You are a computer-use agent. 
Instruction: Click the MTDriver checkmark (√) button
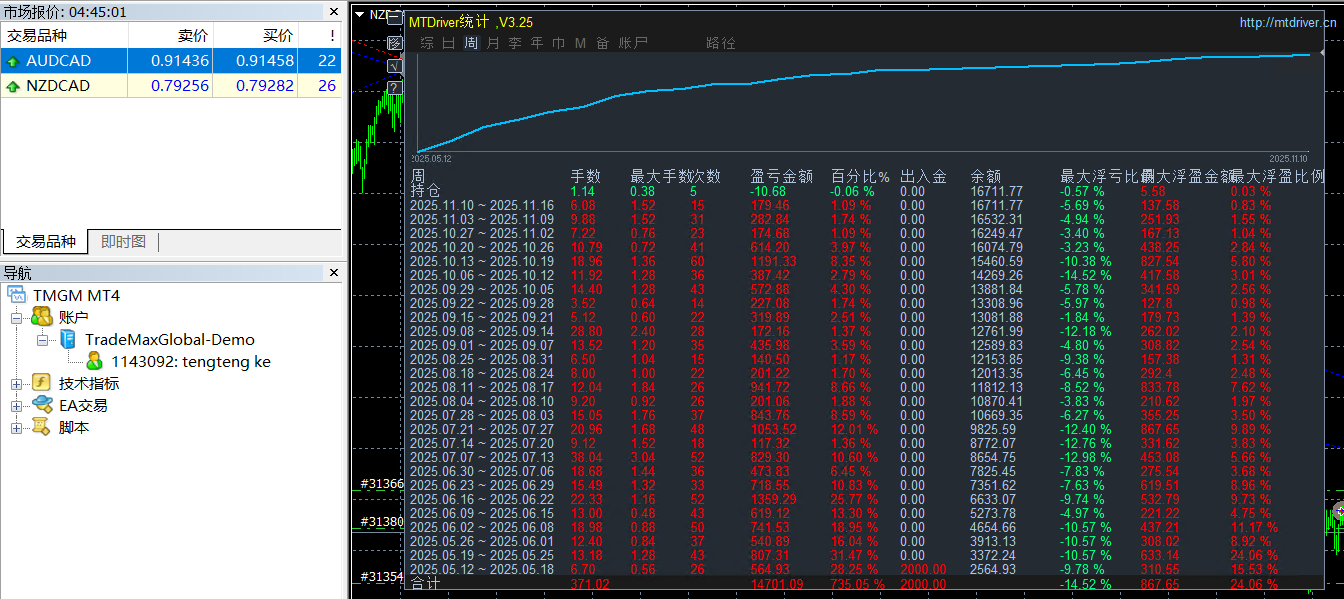coord(394,66)
